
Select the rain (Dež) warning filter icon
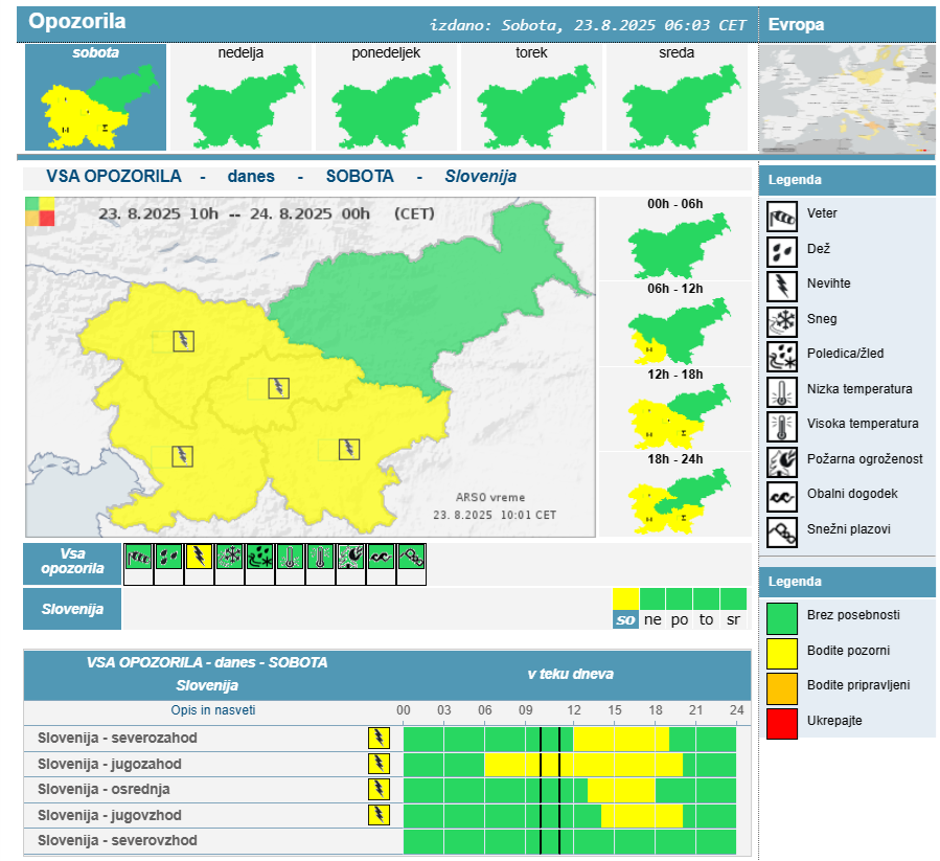pyautogui.click(x=169, y=557)
